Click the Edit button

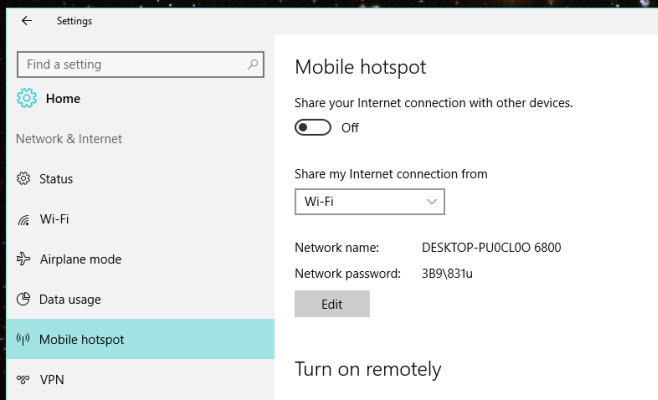[x=332, y=303]
